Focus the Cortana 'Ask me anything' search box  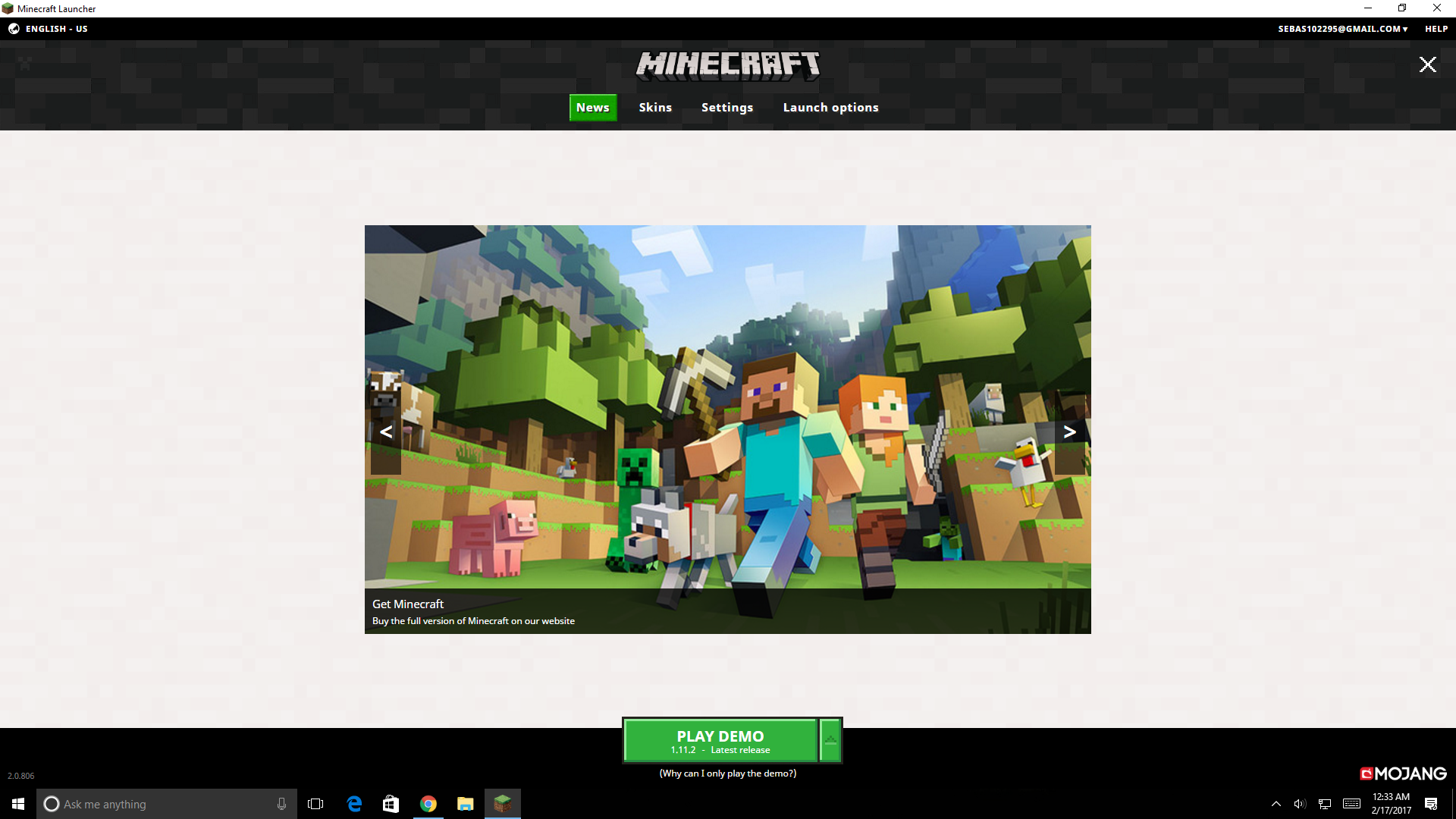pos(167,804)
